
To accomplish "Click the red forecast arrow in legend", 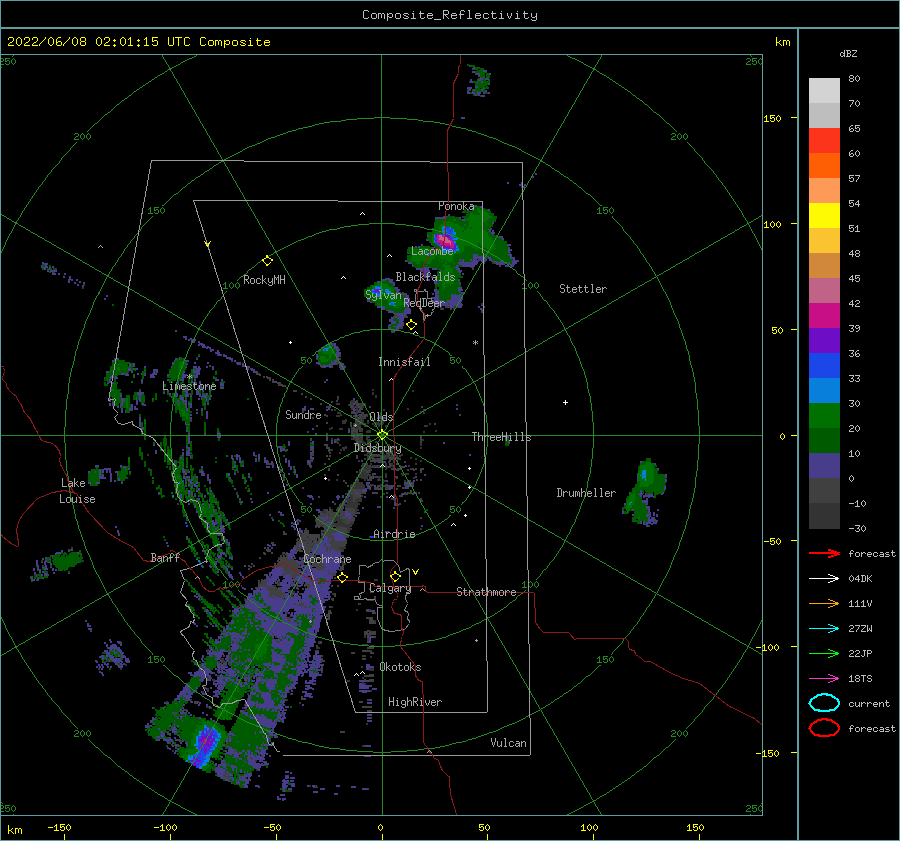I will point(824,553).
